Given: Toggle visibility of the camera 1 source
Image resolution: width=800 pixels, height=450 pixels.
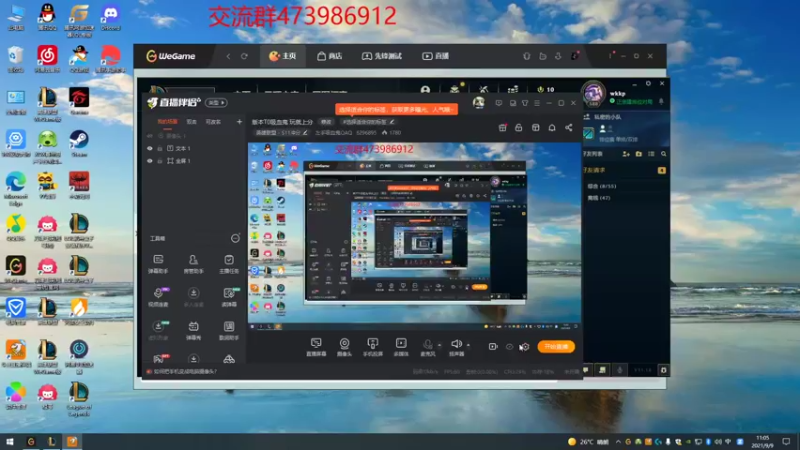Looking at the screenshot, I should click(149, 136).
